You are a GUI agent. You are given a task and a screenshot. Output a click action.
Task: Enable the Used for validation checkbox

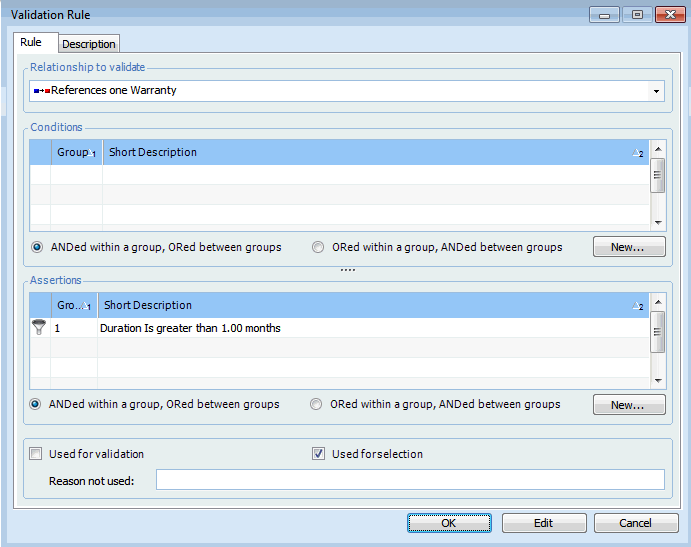(x=37, y=454)
